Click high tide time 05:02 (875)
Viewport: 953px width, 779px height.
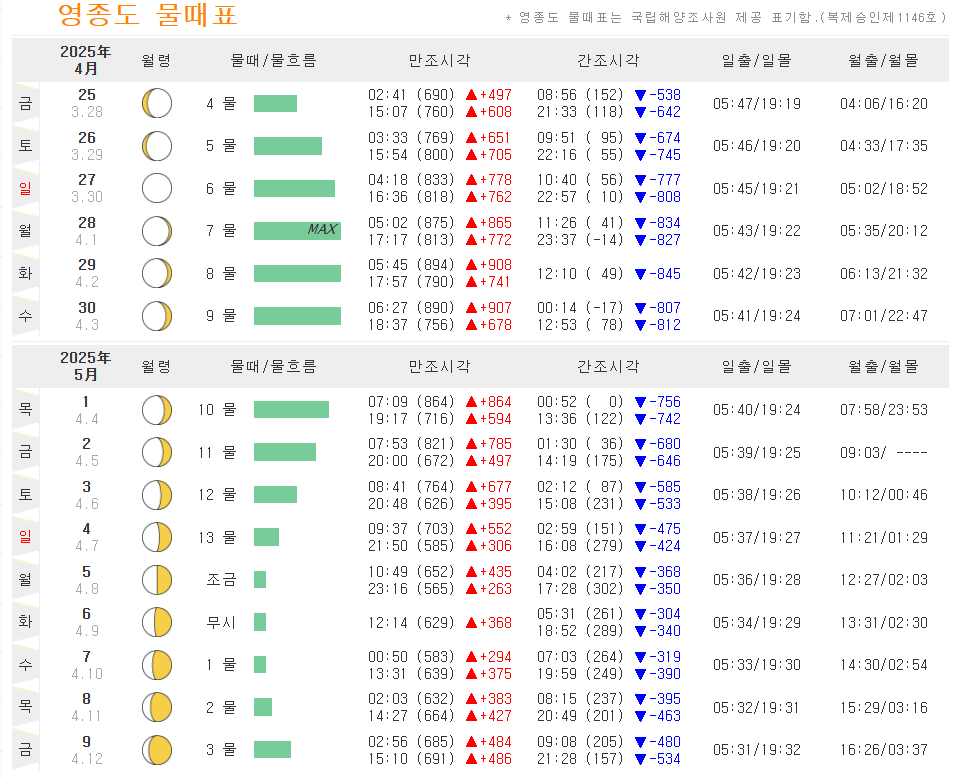(411, 223)
